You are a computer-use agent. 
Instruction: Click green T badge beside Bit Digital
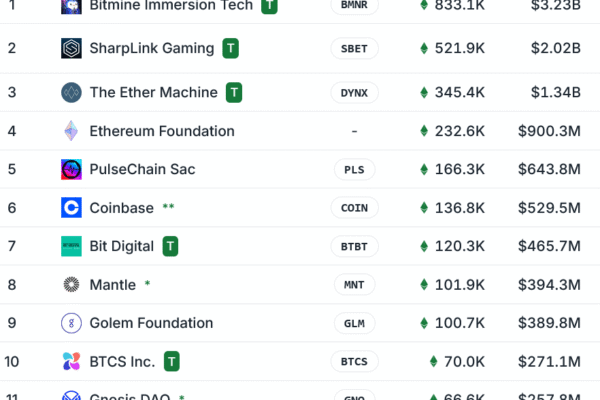pyautogui.click(x=171, y=246)
